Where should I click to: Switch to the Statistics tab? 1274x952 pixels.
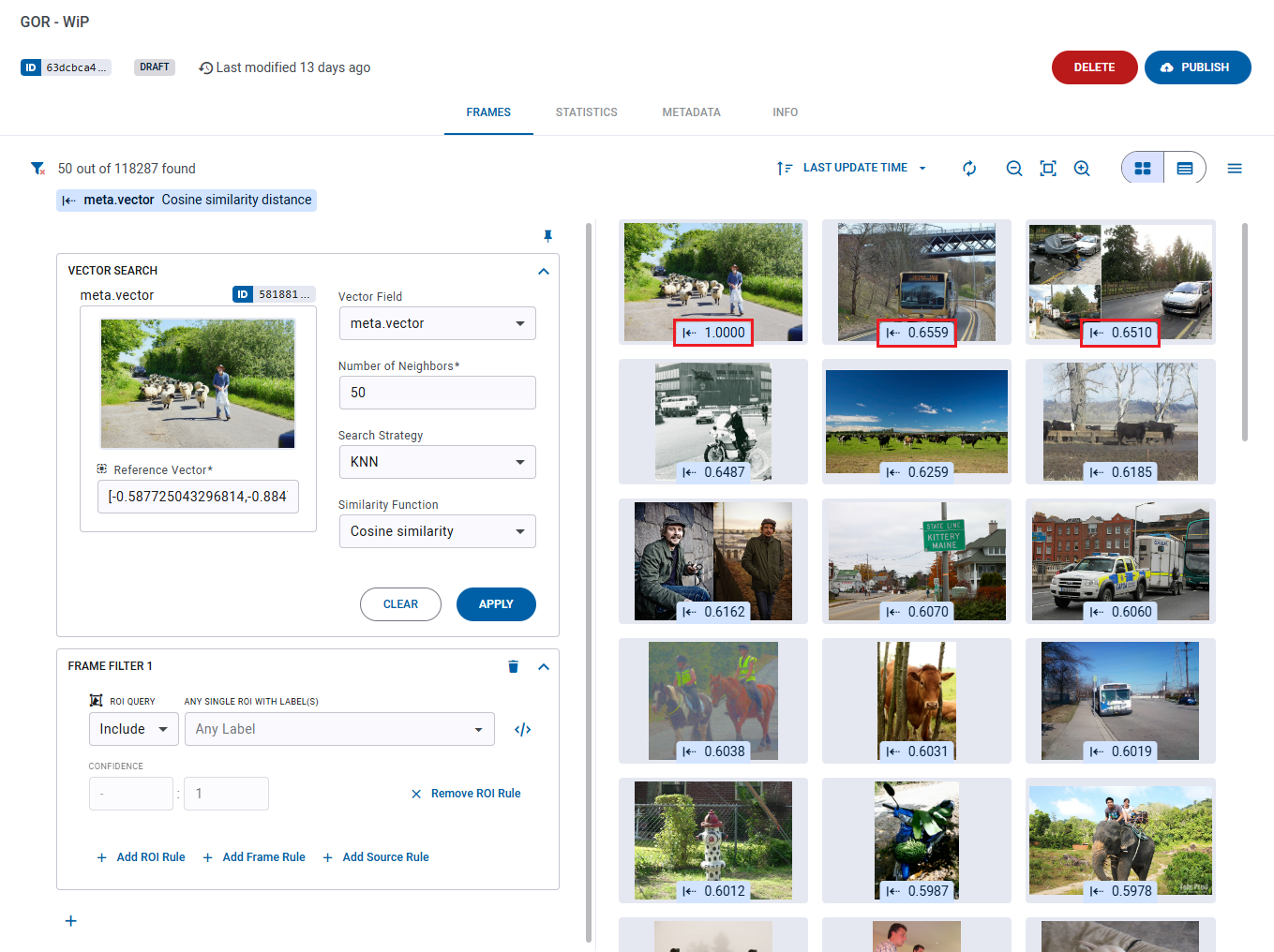(586, 112)
